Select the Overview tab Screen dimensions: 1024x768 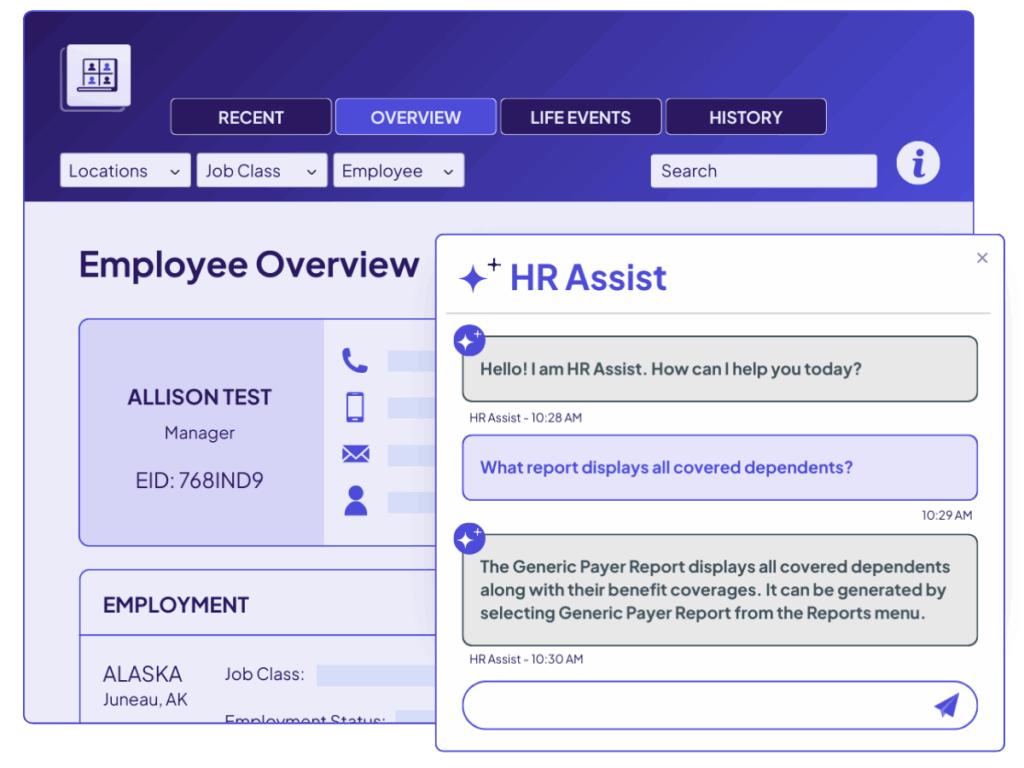pyautogui.click(x=415, y=117)
